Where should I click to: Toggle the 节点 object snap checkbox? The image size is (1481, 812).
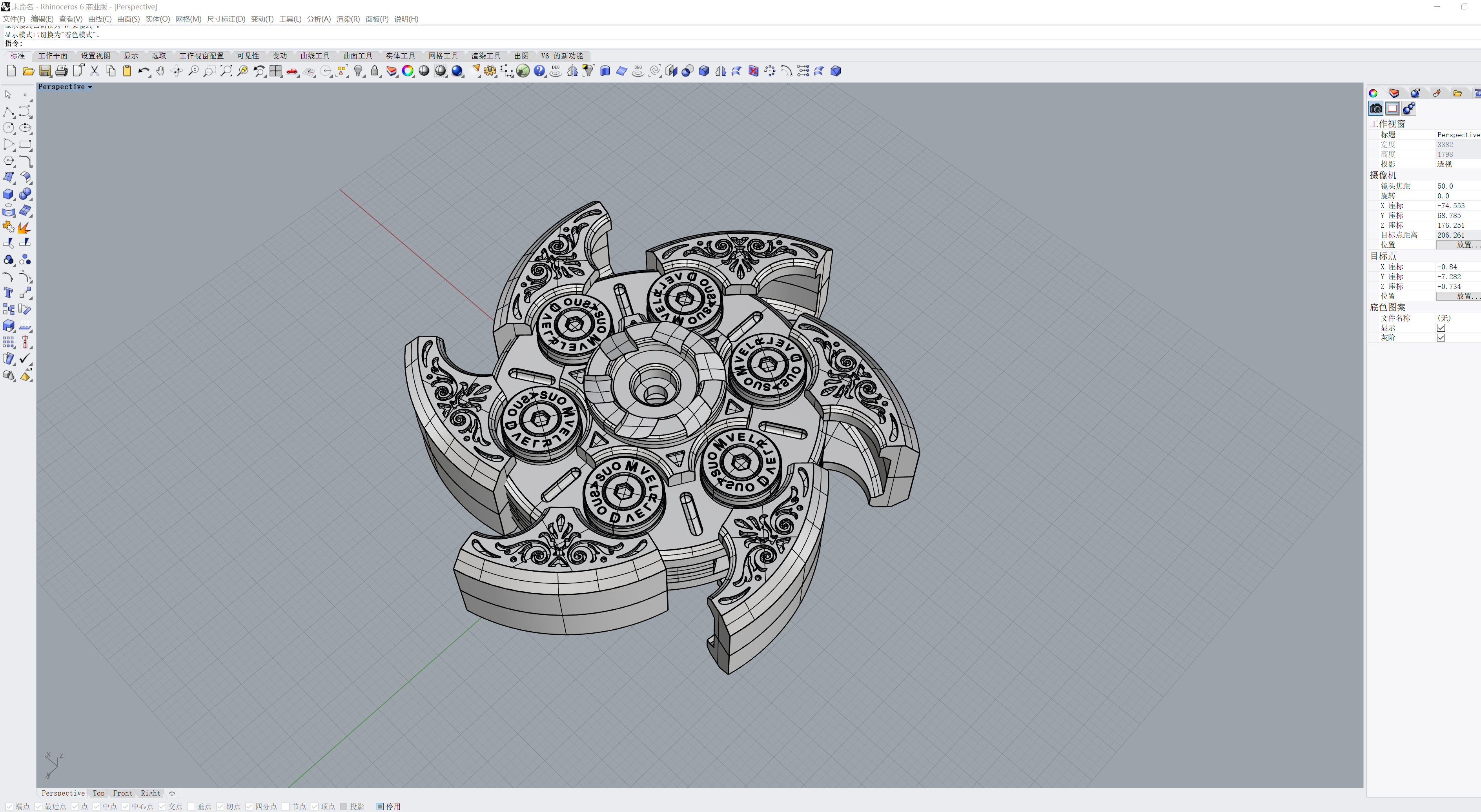click(x=286, y=806)
